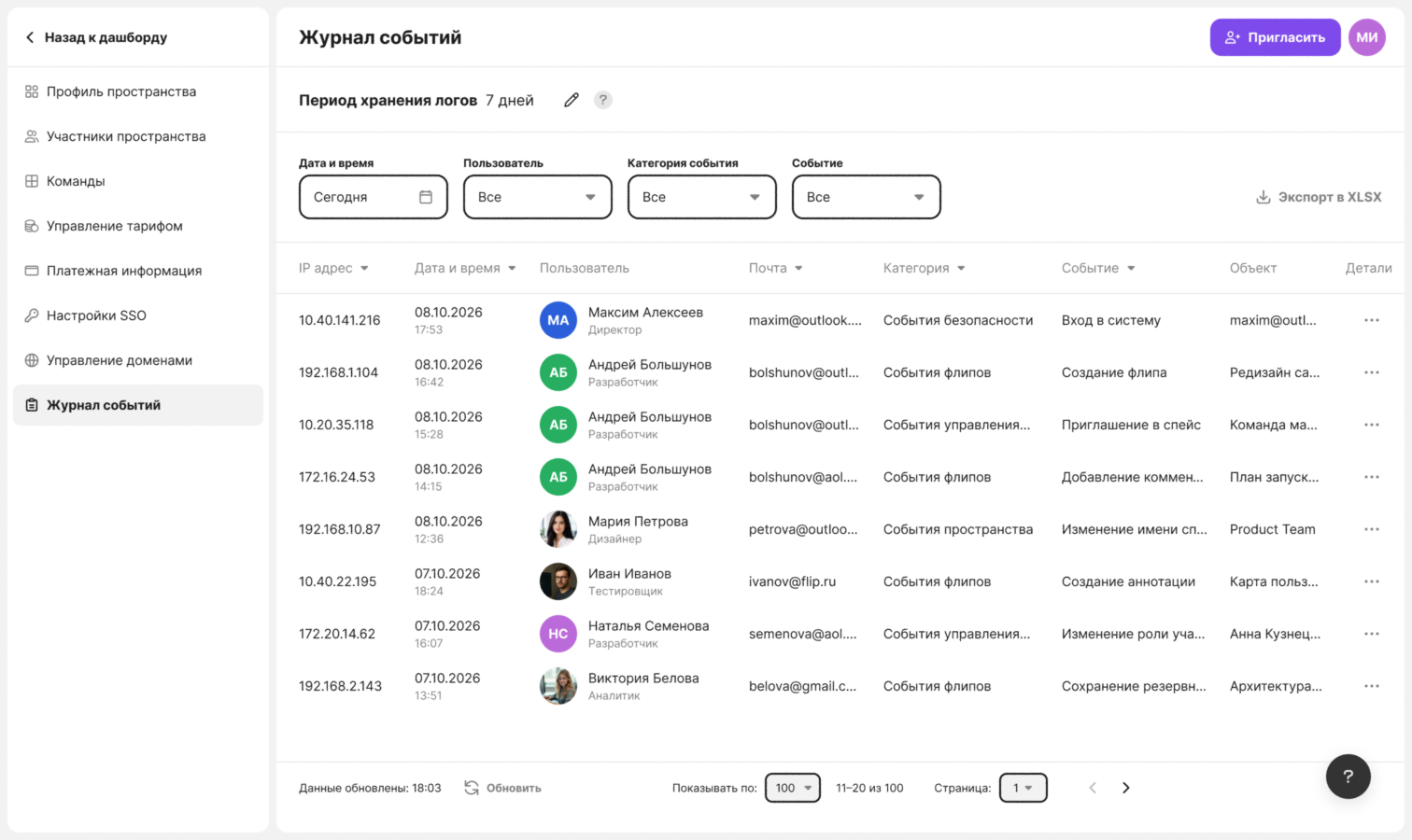Click the refresh icon beside Обновить
The width and height of the screenshot is (1412, 840).
click(472, 788)
